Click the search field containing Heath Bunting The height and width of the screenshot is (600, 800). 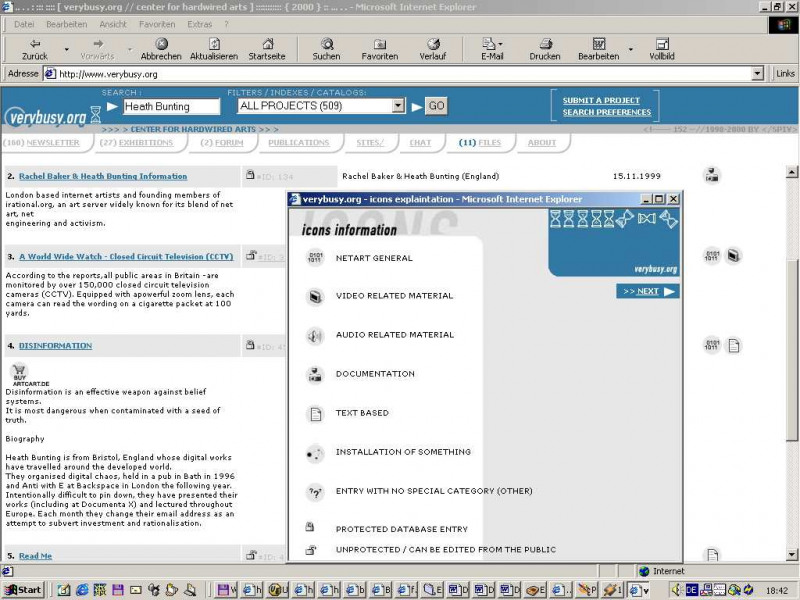(x=171, y=106)
